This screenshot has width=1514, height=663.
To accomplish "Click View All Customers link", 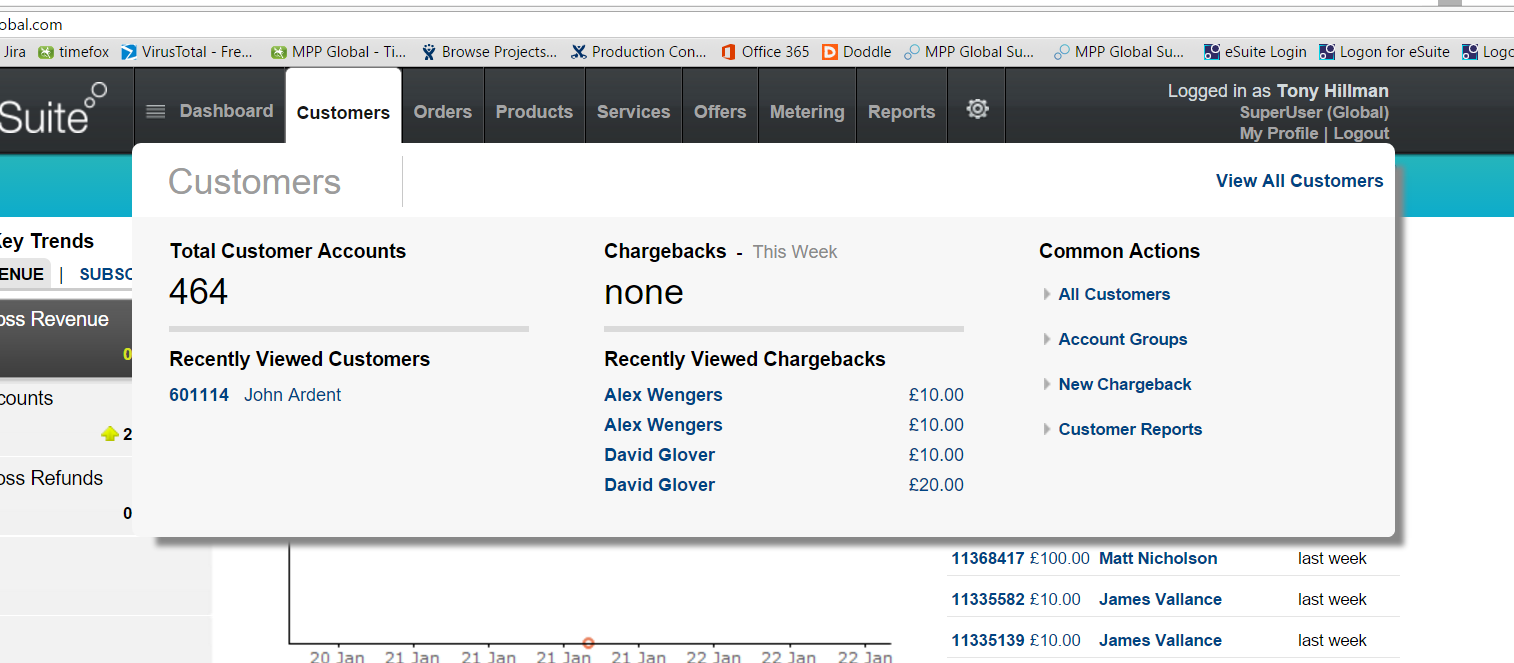I will [1299, 181].
